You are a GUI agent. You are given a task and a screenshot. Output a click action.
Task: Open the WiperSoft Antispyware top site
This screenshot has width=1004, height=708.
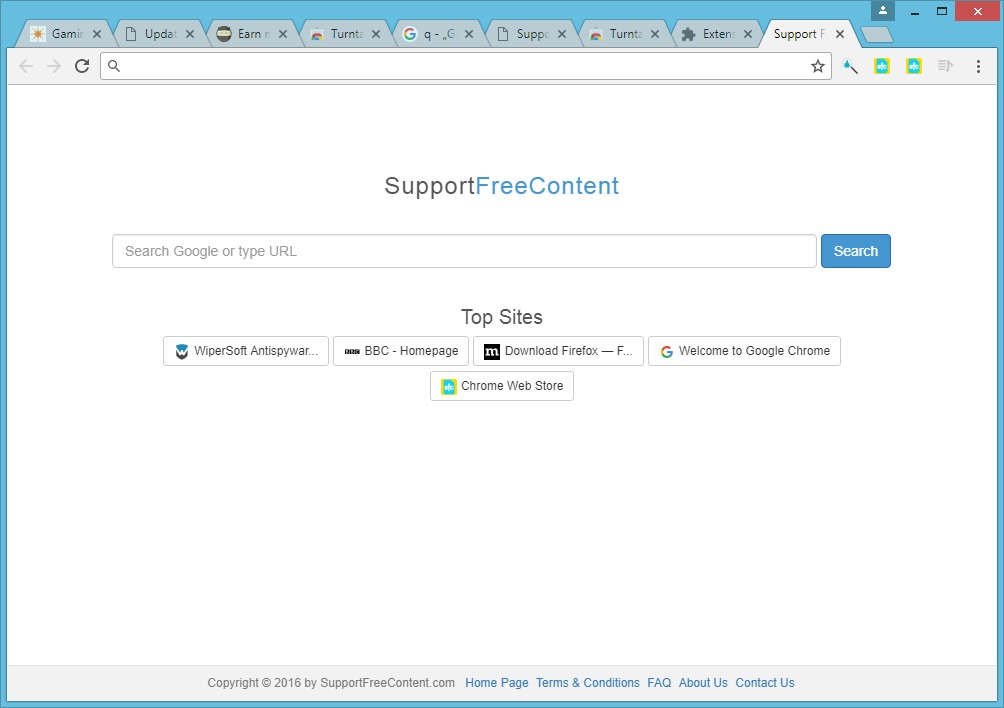(246, 351)
